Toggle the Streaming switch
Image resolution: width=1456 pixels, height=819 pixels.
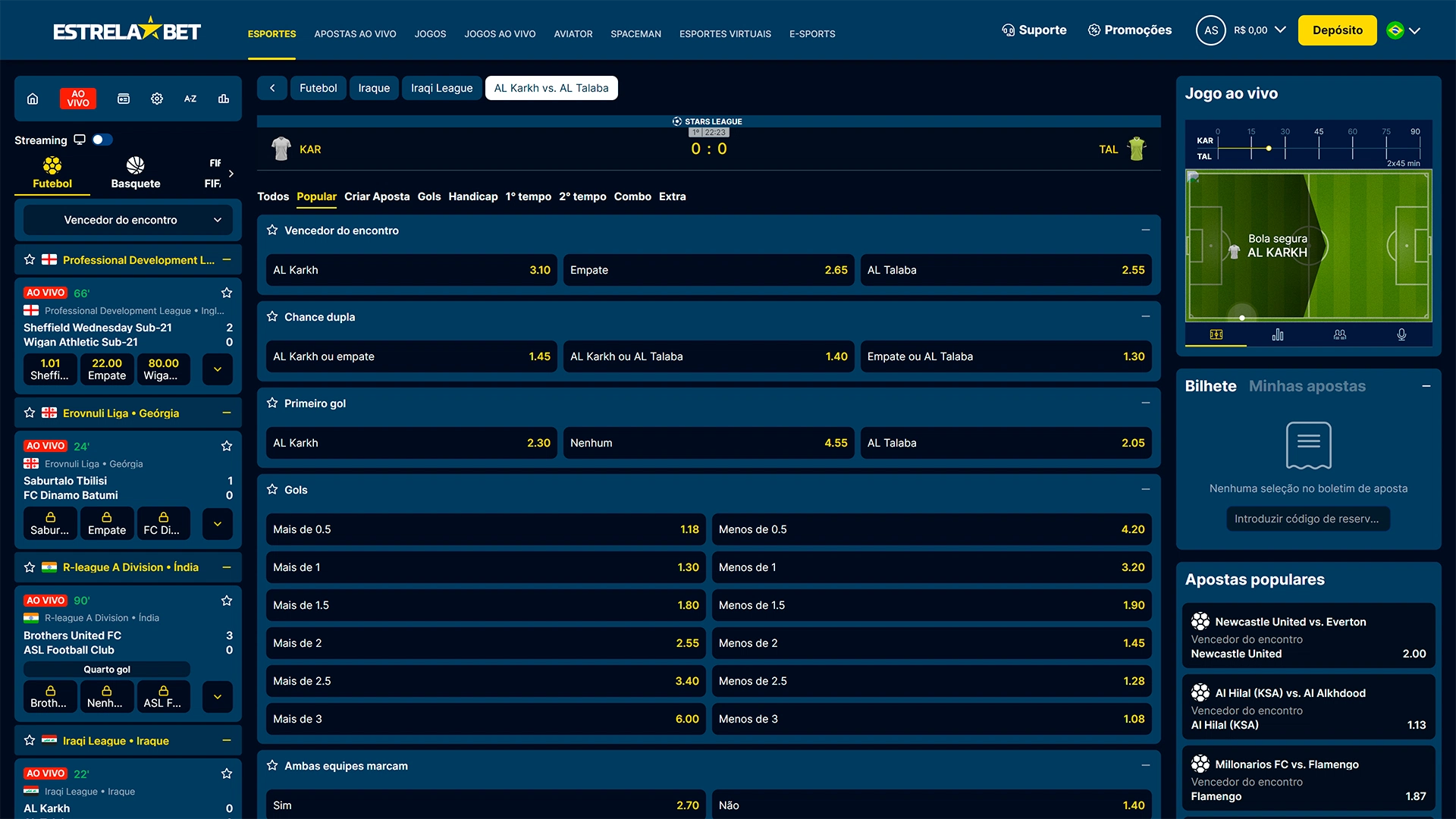[102, 140]
